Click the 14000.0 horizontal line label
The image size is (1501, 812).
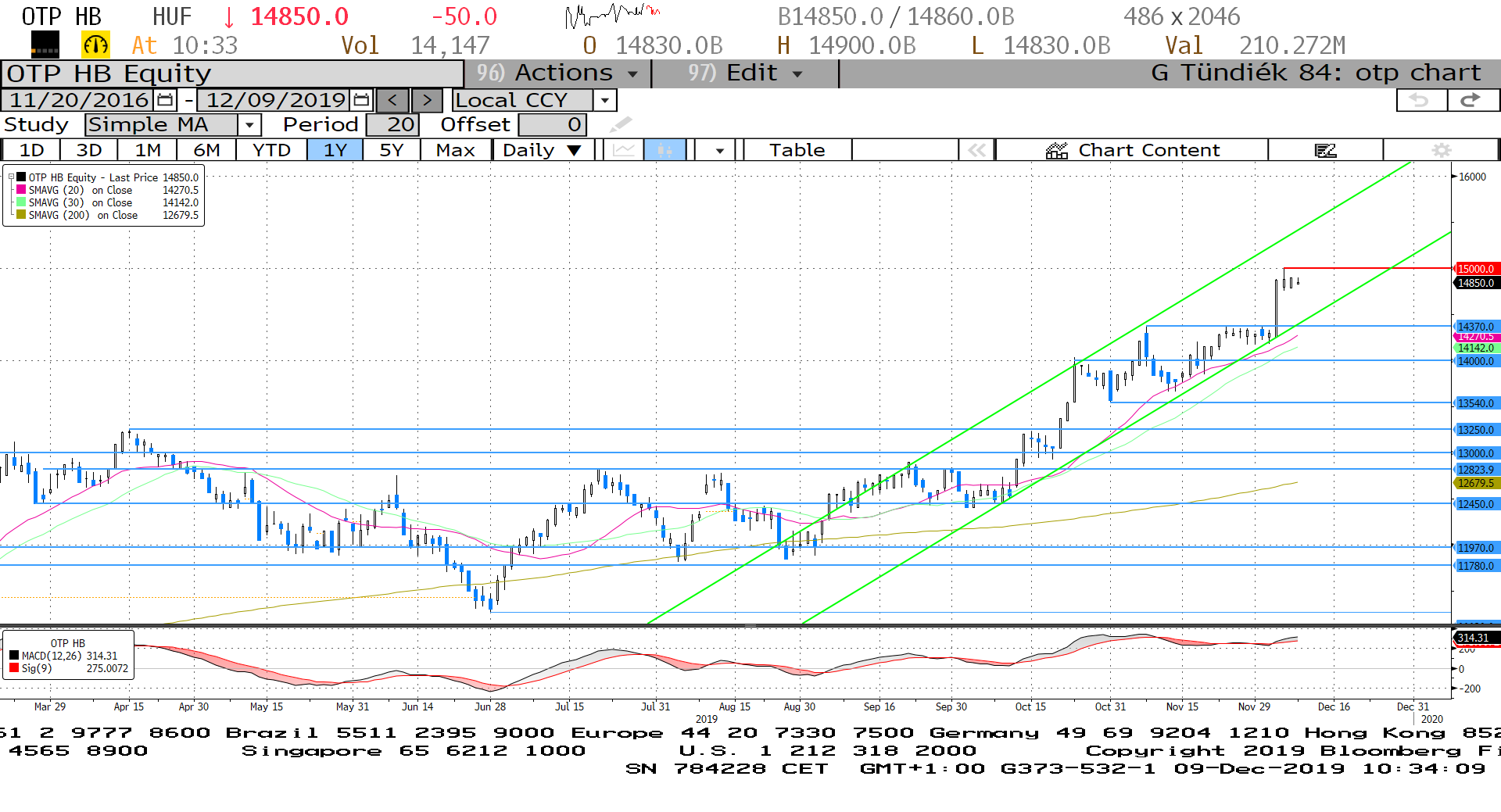pos(1476,361)
